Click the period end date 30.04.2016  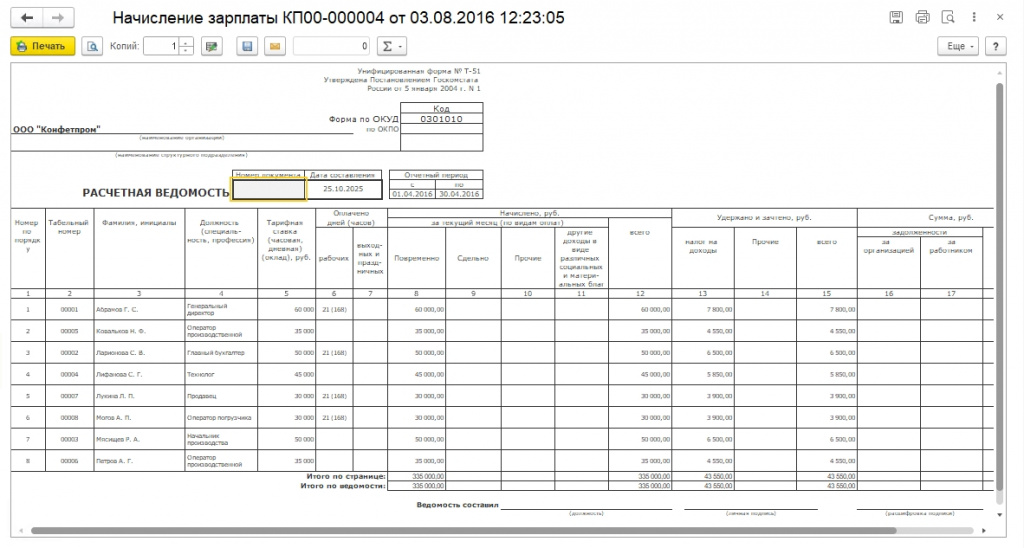[458, 194]
